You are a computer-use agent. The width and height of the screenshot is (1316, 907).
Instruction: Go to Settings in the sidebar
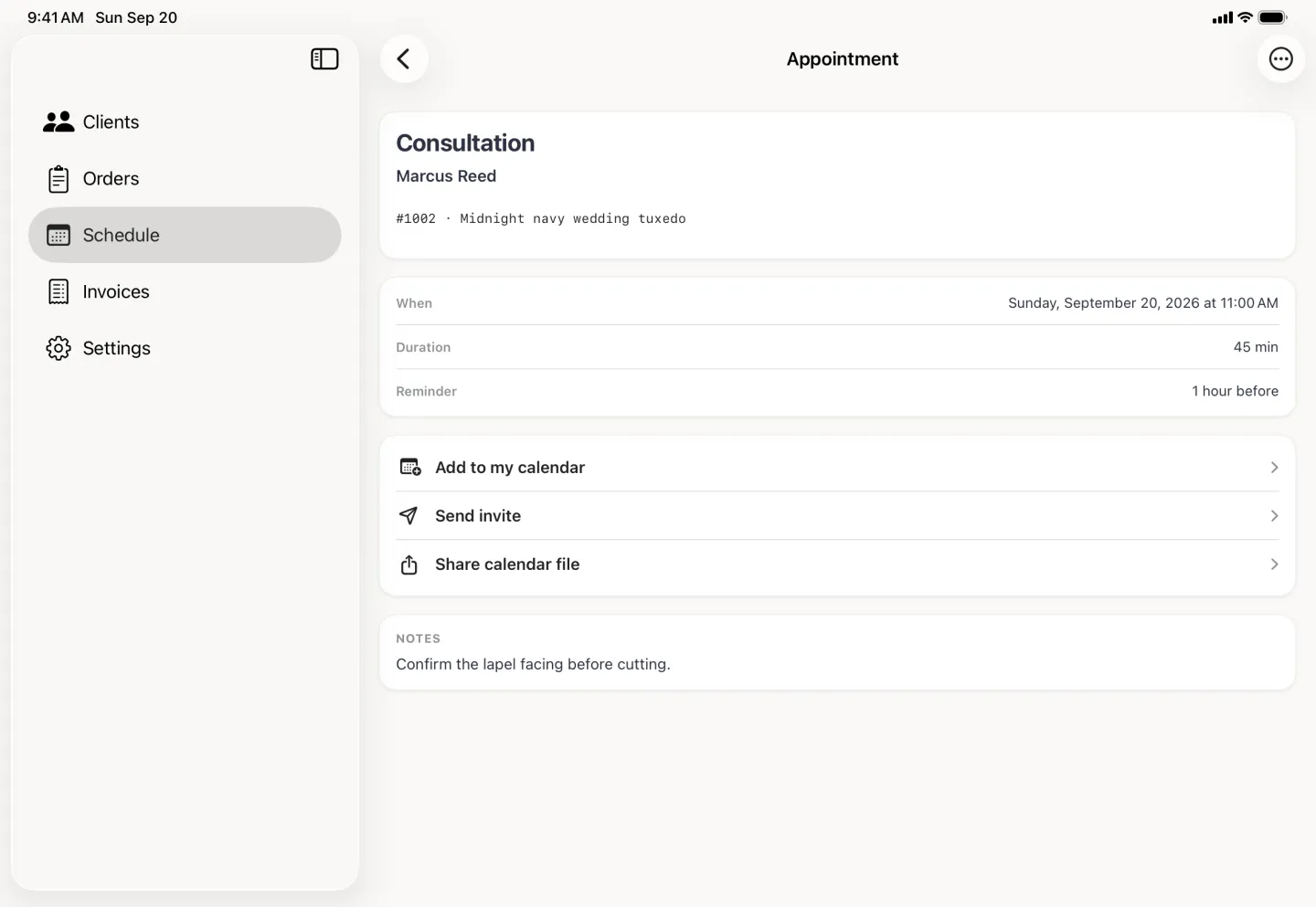tap(185, 349)
